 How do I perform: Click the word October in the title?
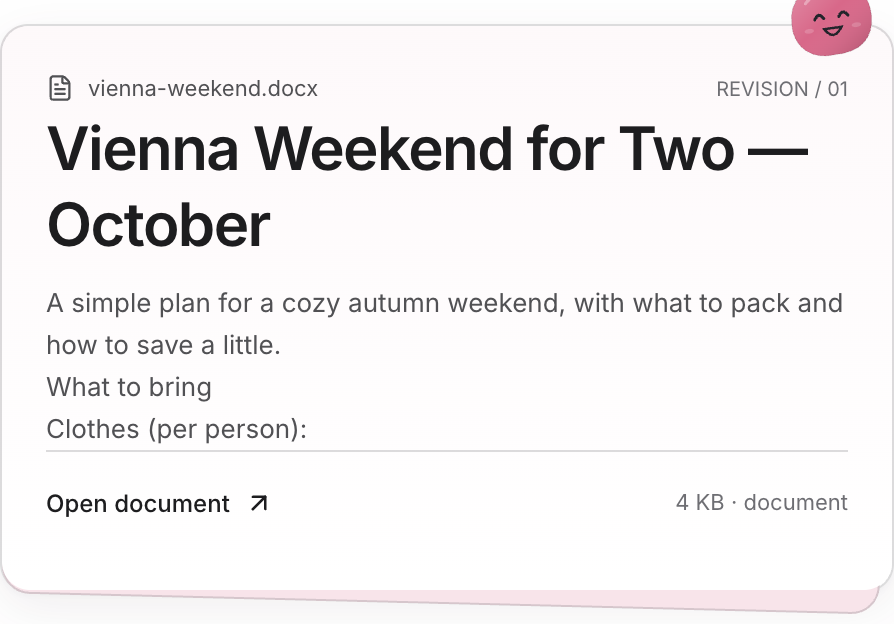[159, 225]
